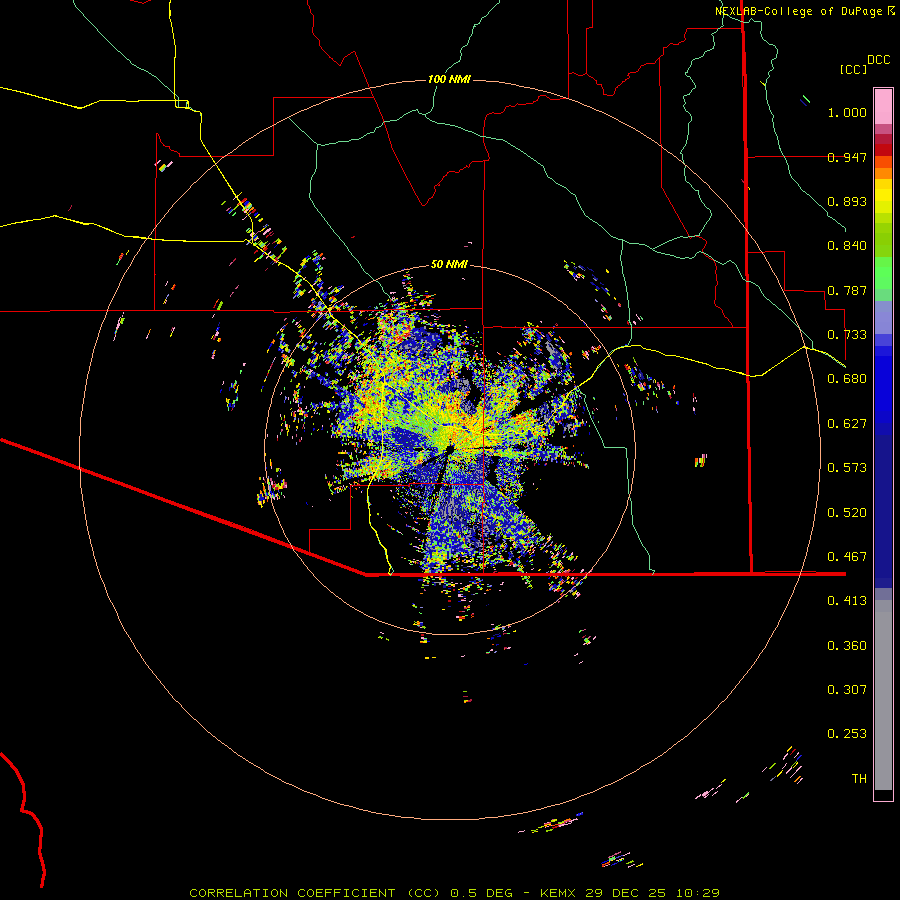Click the 0.840 legend value
The width and height of the screenshot is (900, 900).
point(847,246)
